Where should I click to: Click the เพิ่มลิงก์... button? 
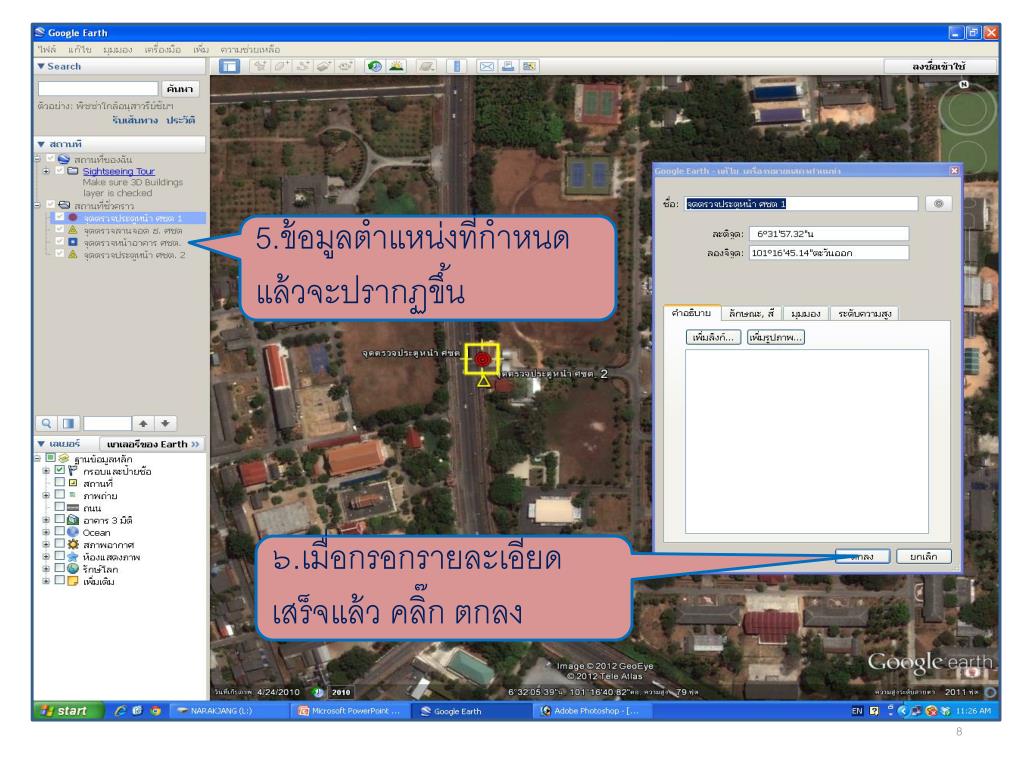click(713, 337)
